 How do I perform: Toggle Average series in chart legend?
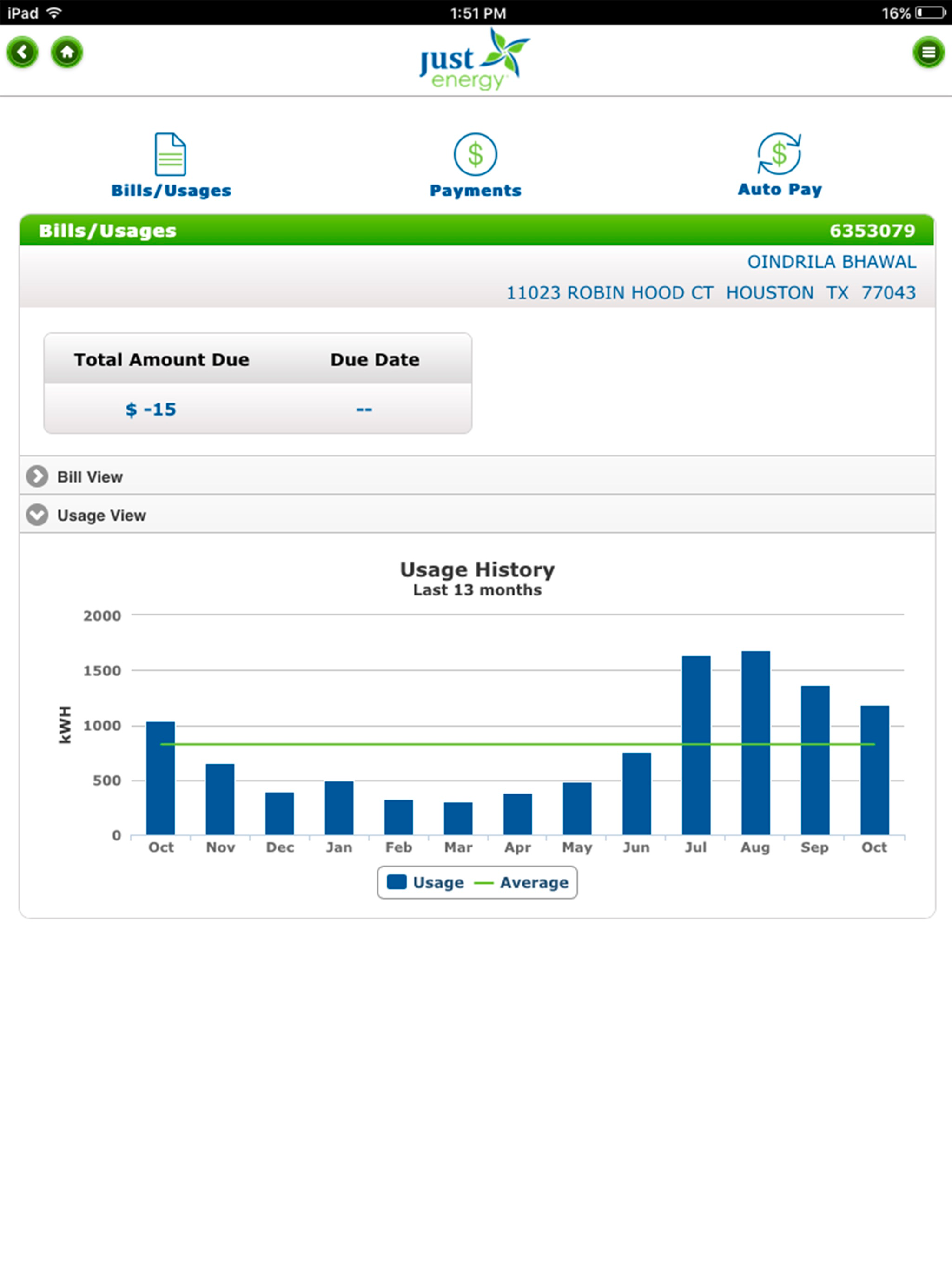click(522, 882)
